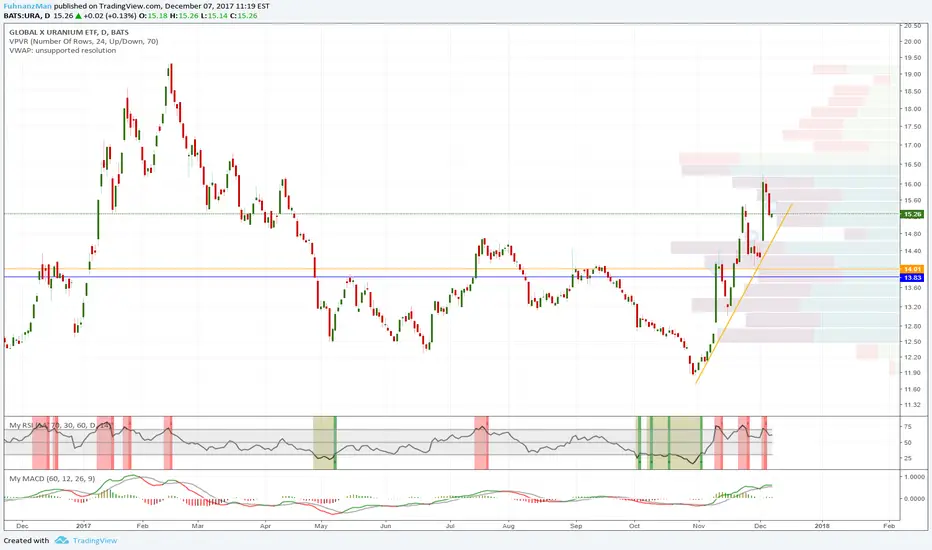The height and width of the screenshot is (550, 932).
Task: Click the blue 13.83 price label
Action: coord(912,278)
